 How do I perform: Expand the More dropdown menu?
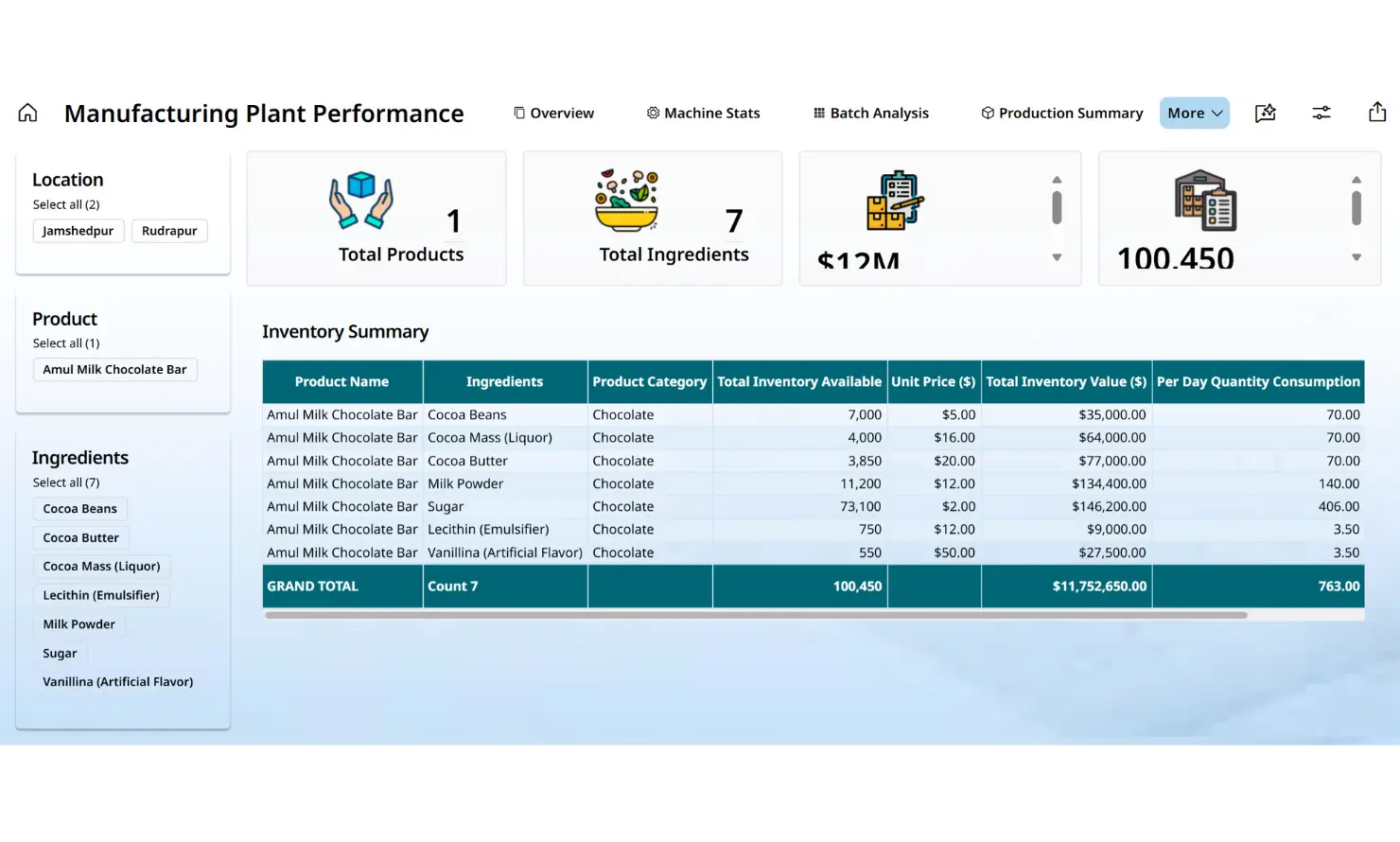1195,113
